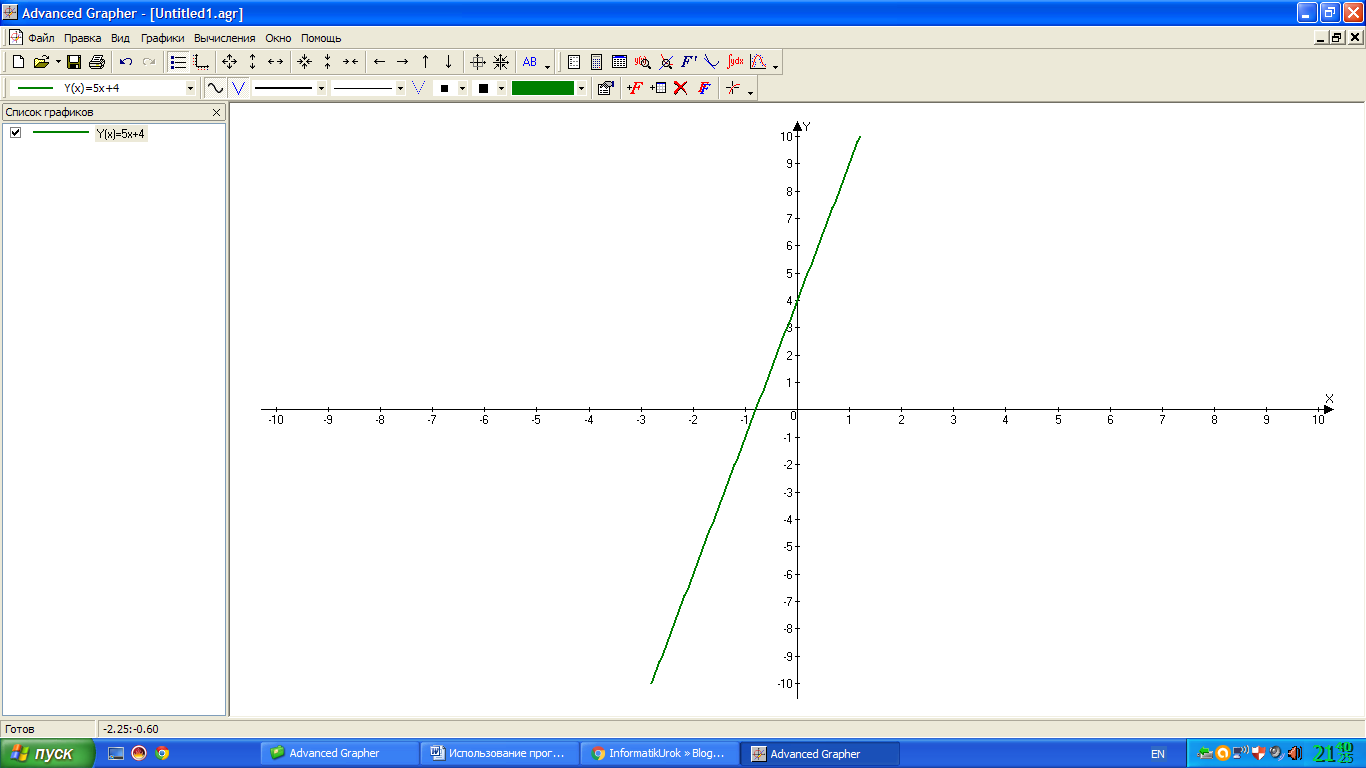Image resolution: width=1366 pixels, height=768 pixels.
Task: Open the Правка menu
Action: pos(83,38)
